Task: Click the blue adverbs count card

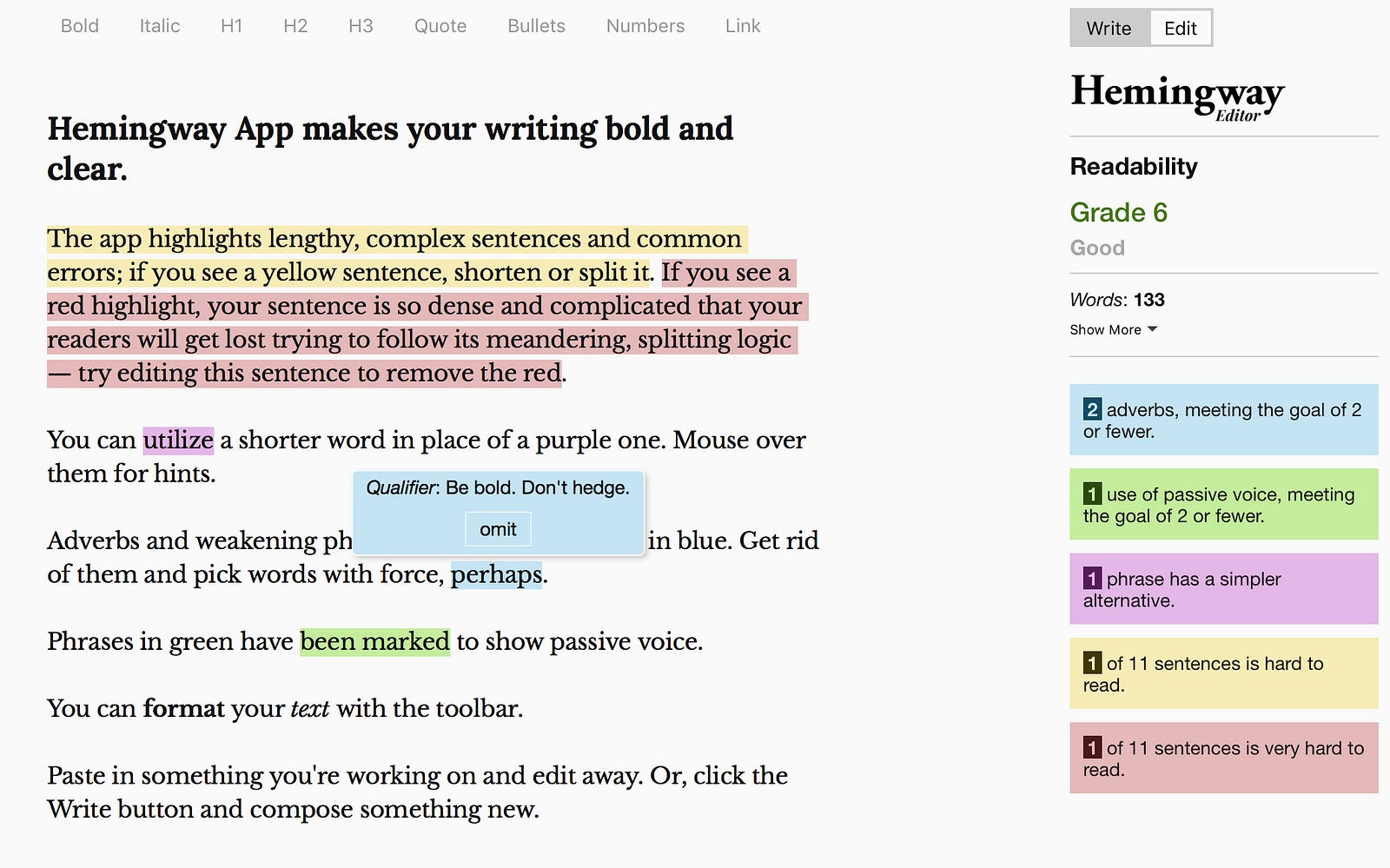Action: pos(1223,420)
